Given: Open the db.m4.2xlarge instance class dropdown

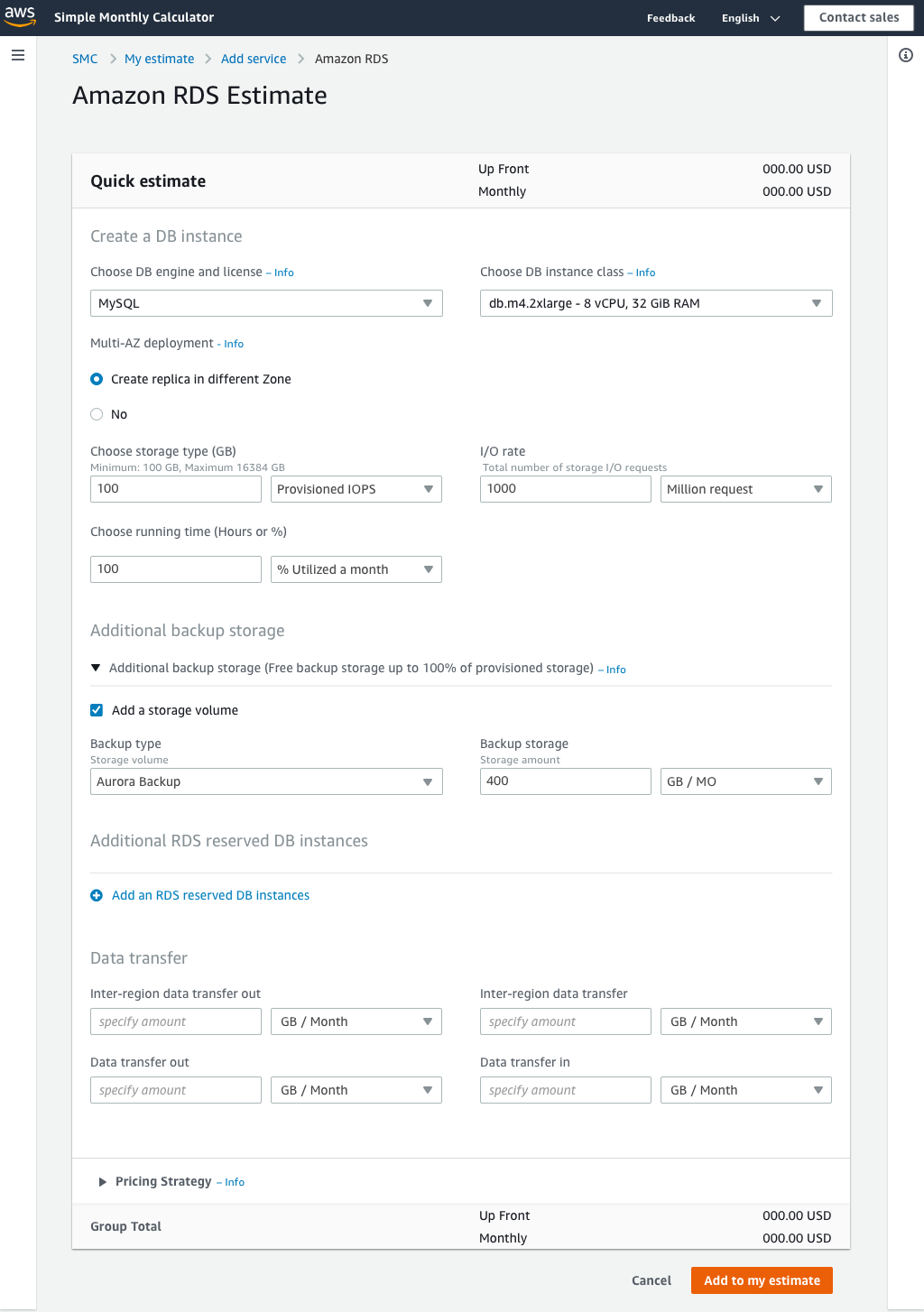Looking at the screenshot, I should (x=656, y=303).
